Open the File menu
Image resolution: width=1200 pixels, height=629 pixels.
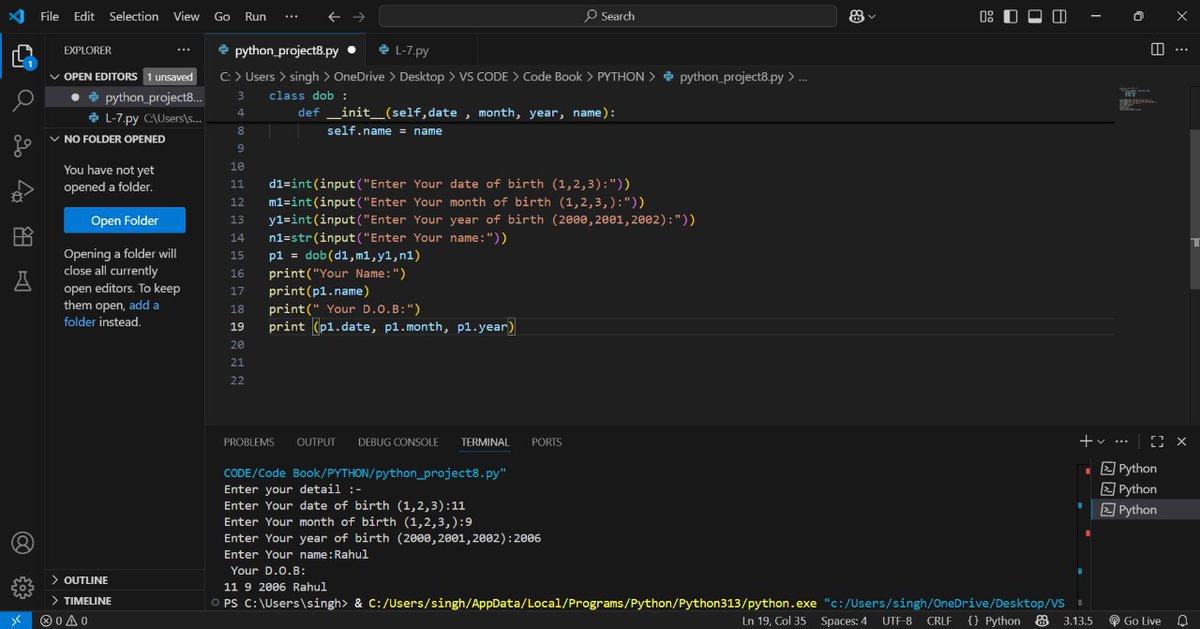tap(50, 16)
